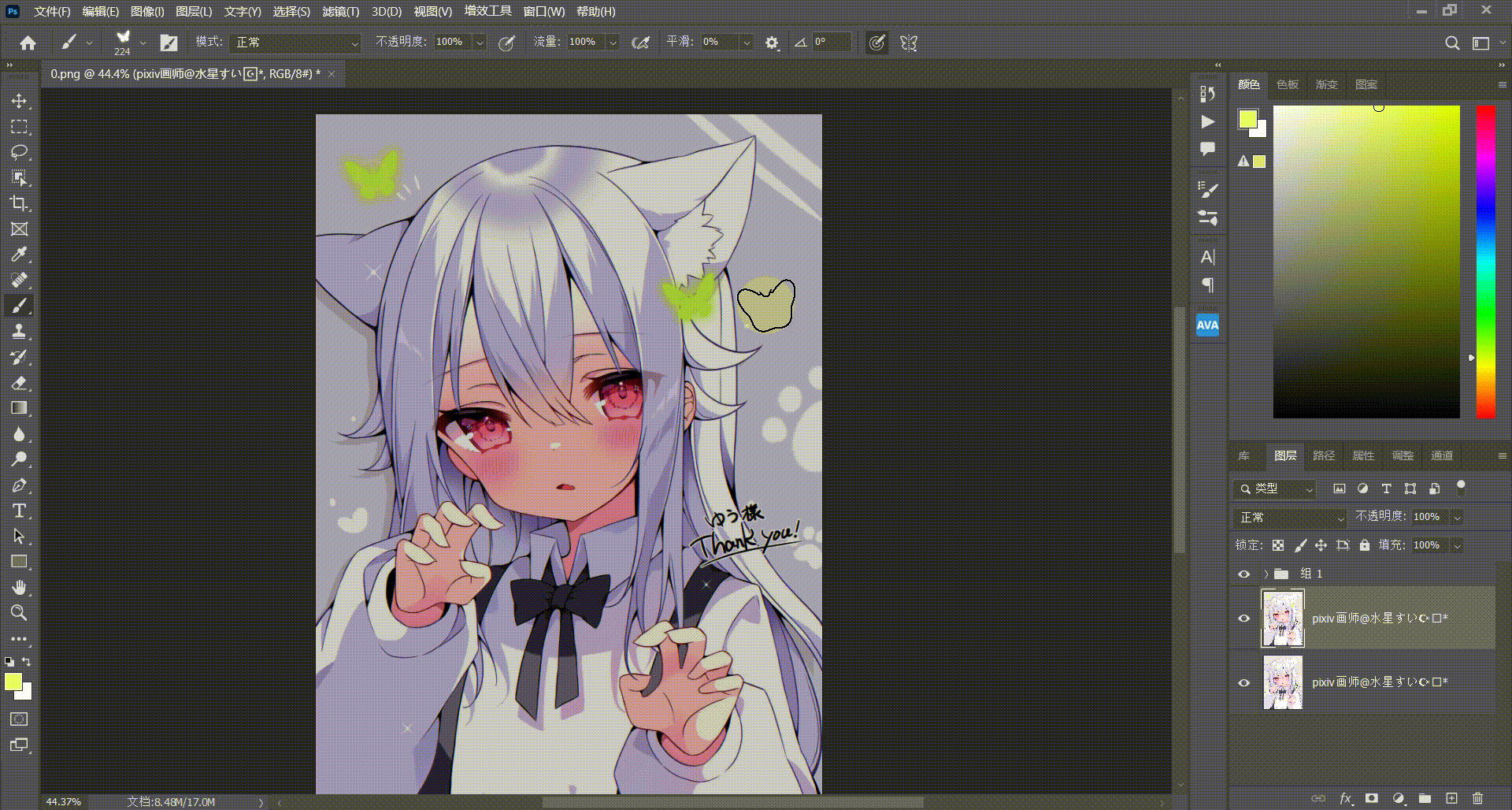The height and width of the screenshot is (810, 1512).
Task: Click the selected layer thumbnail
Action: [1283, 619]
